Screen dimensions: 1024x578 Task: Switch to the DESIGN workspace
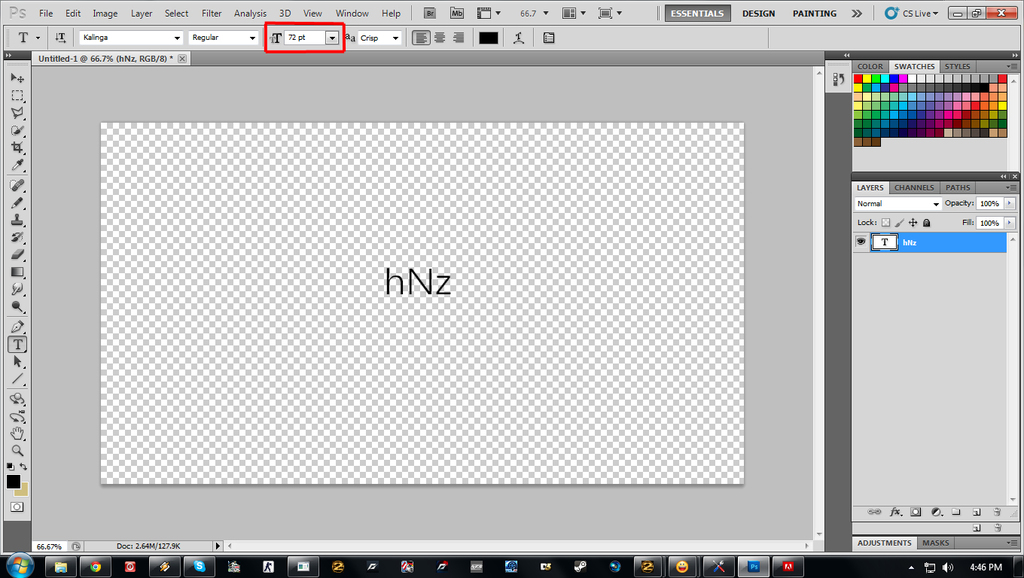click(x=758, y=13)
